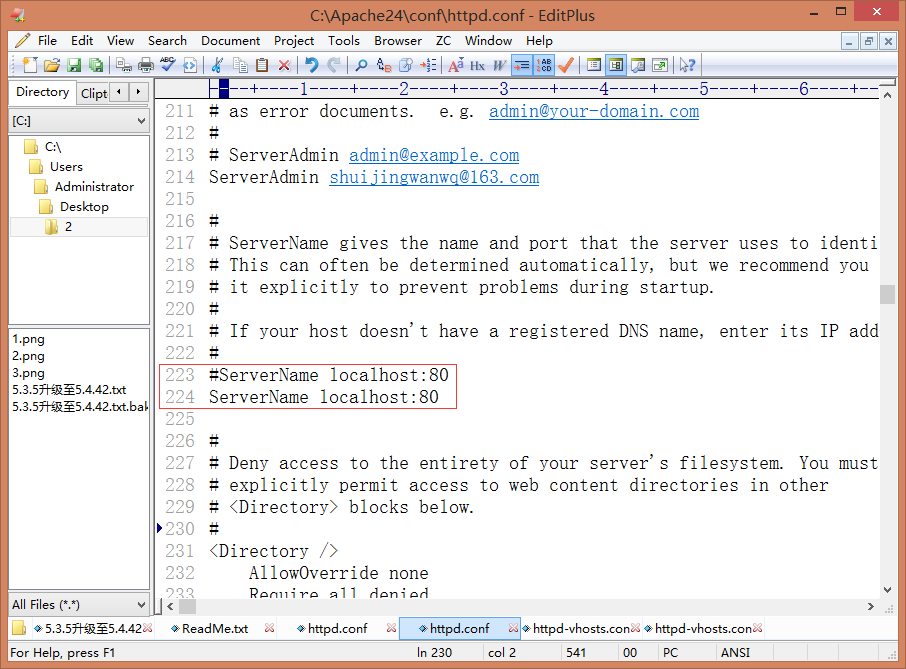
Task: Click the vertical scrollbar thumb in editor
Action: click(886, 293)
